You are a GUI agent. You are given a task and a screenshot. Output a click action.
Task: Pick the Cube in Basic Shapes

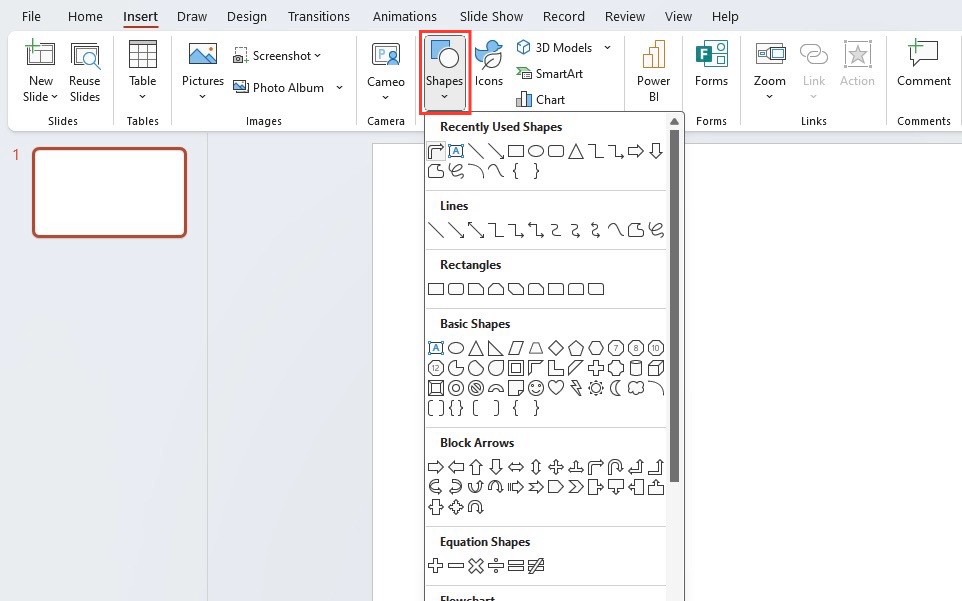point(656,368)
